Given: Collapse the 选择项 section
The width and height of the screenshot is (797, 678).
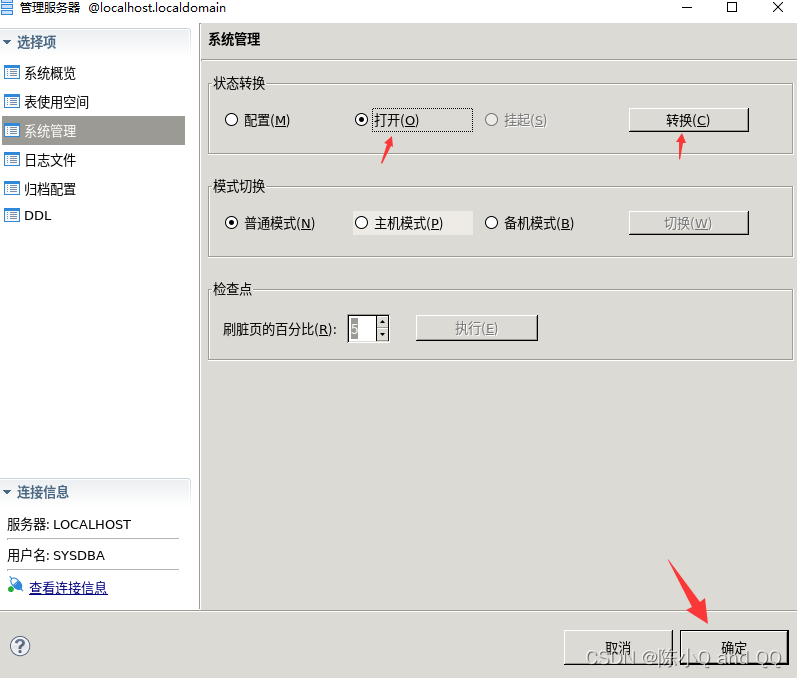Looking at the screenshot, I should 7,42.
